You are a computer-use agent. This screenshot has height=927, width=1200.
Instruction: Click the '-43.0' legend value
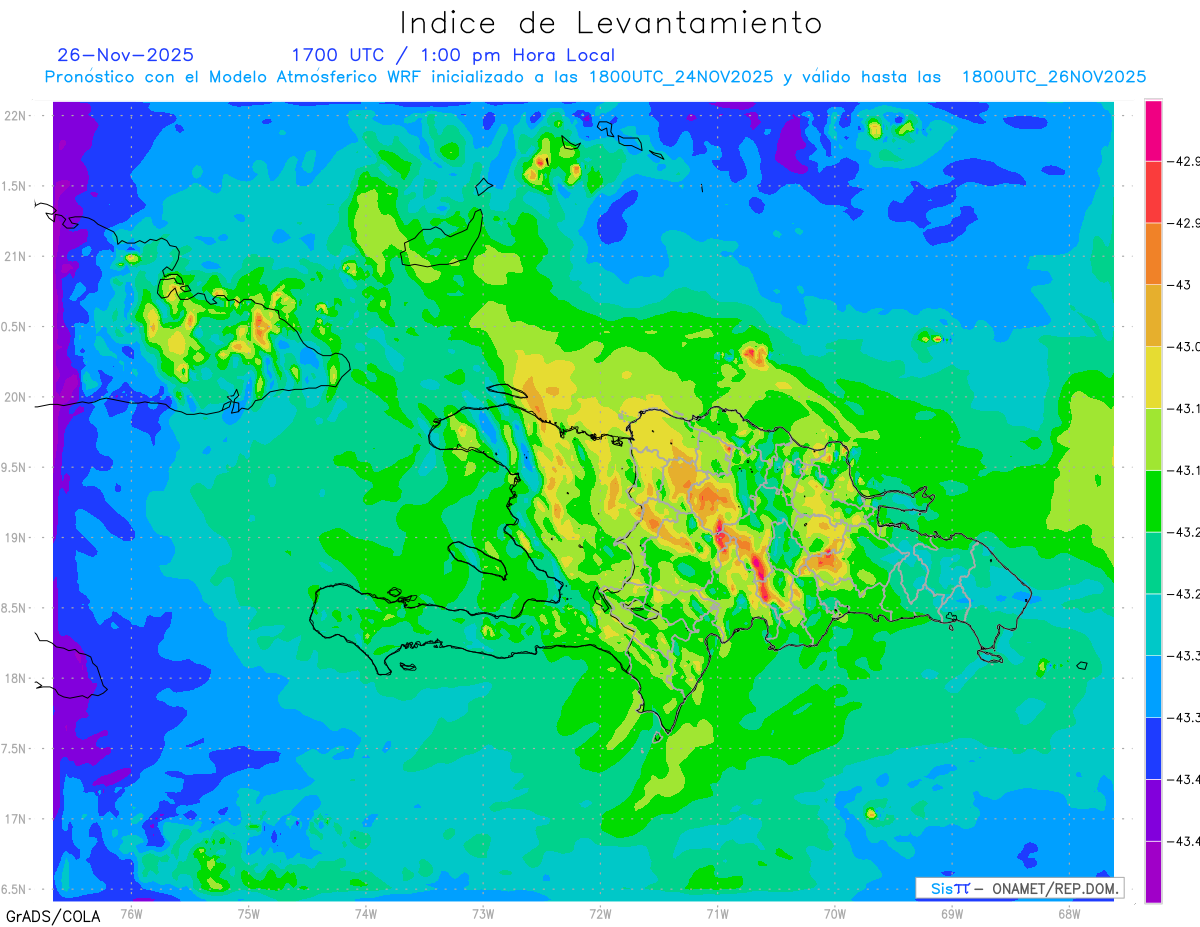[x=1186, y=346]
